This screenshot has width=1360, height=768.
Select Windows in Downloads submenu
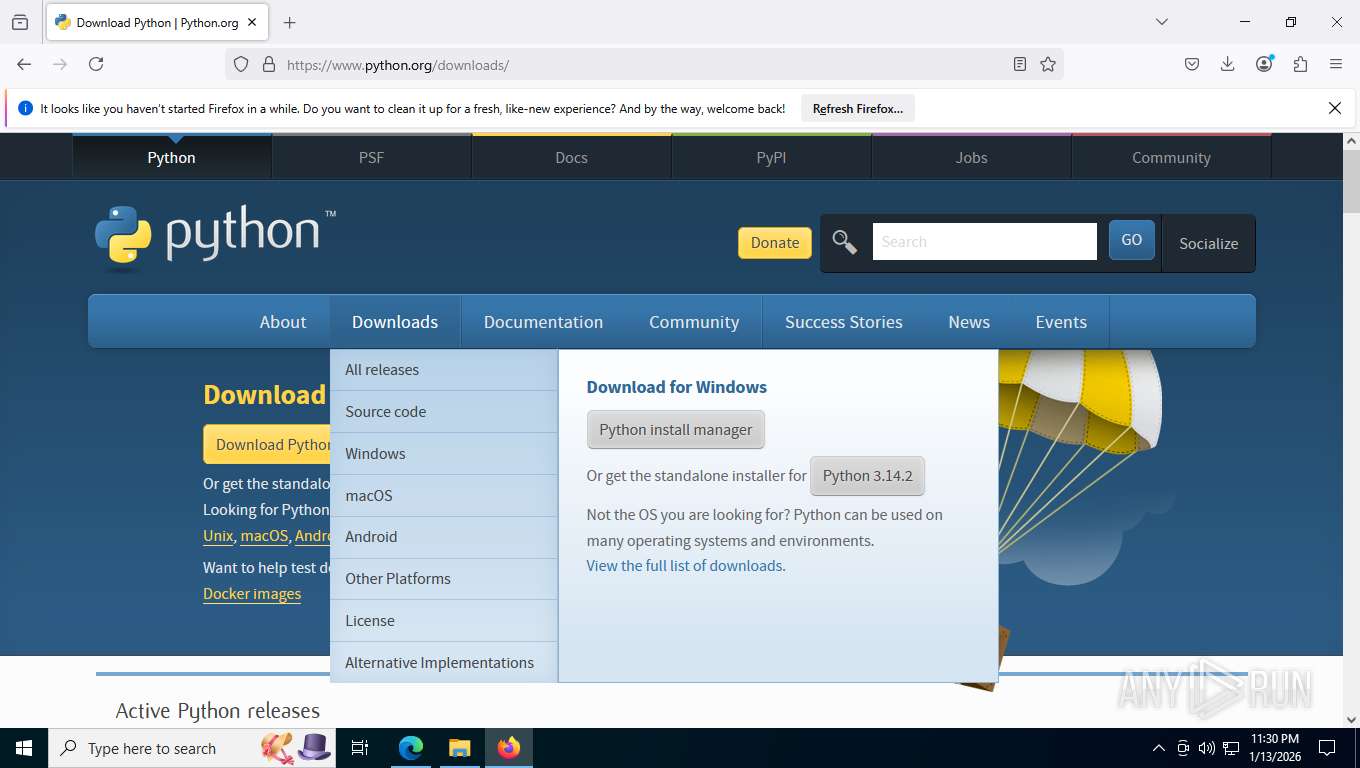pos(444,454)
